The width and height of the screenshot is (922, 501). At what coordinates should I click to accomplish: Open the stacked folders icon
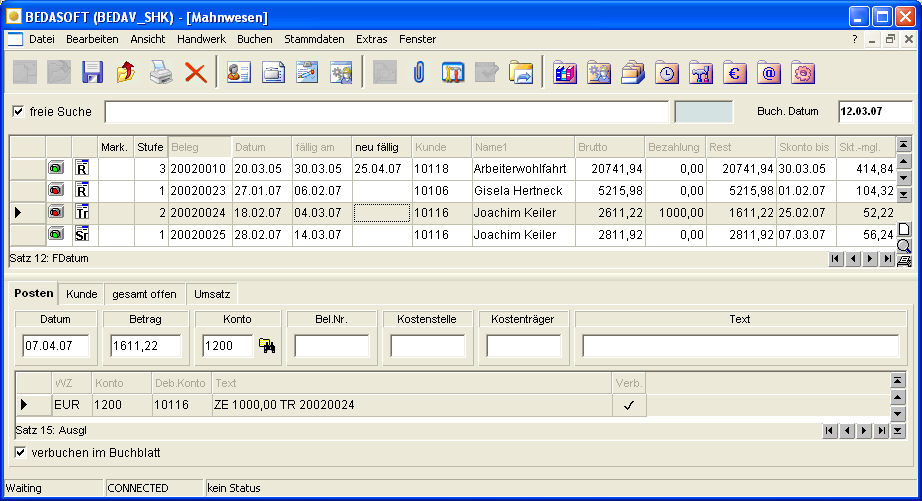tap(633, 73)
